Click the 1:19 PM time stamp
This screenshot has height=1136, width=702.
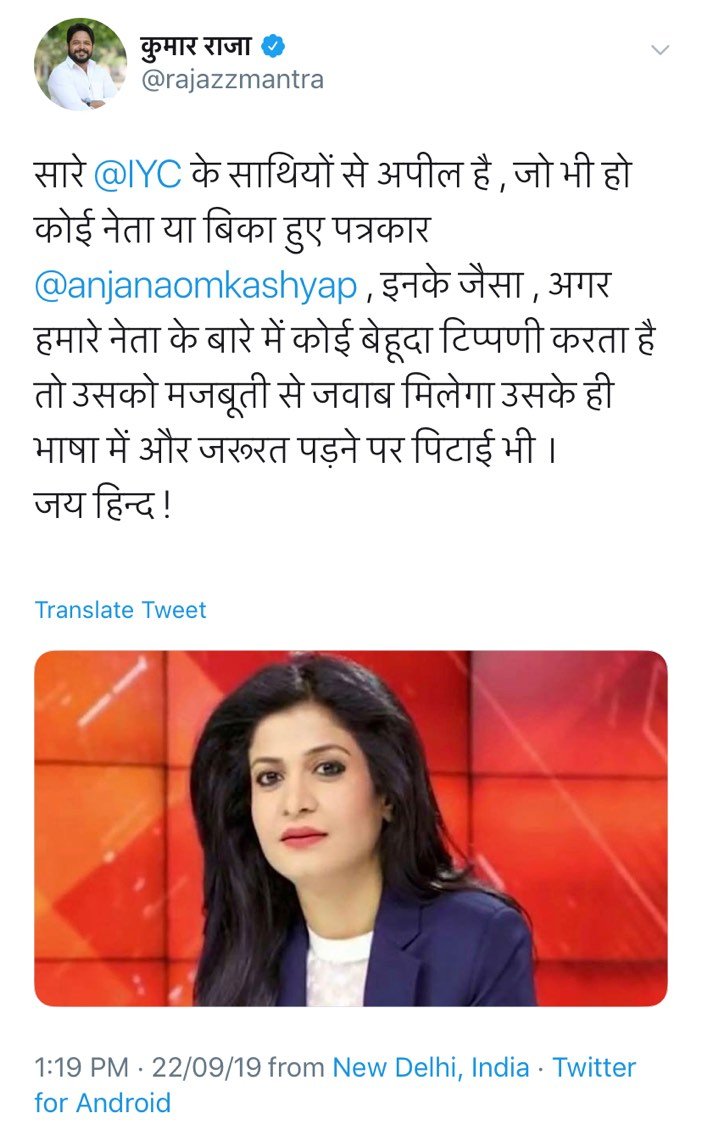tap(81, 1067)
